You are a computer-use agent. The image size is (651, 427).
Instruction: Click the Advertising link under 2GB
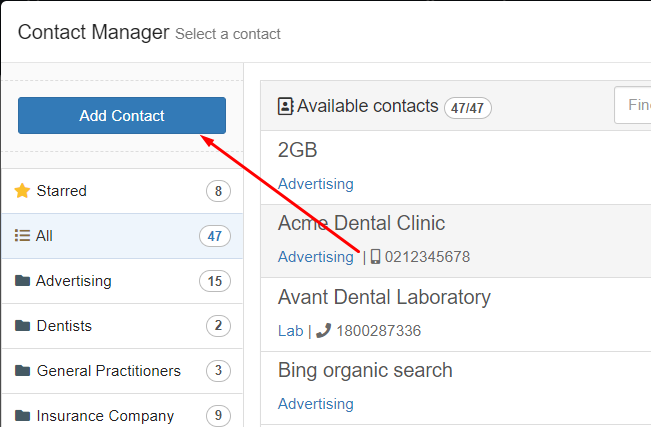click(x=316, y=184)
